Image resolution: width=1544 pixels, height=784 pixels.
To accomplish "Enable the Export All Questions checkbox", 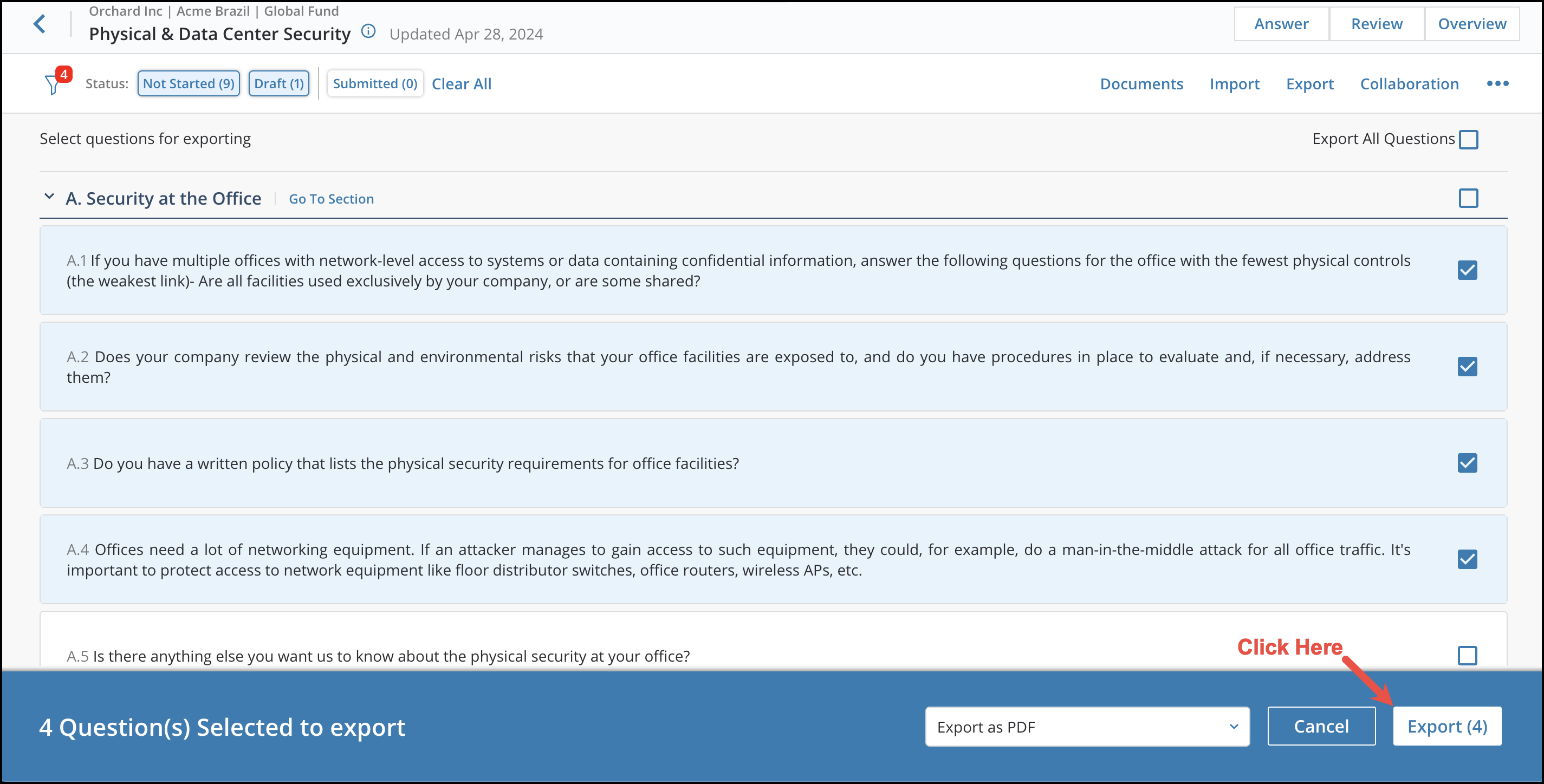I will 1469,139.
